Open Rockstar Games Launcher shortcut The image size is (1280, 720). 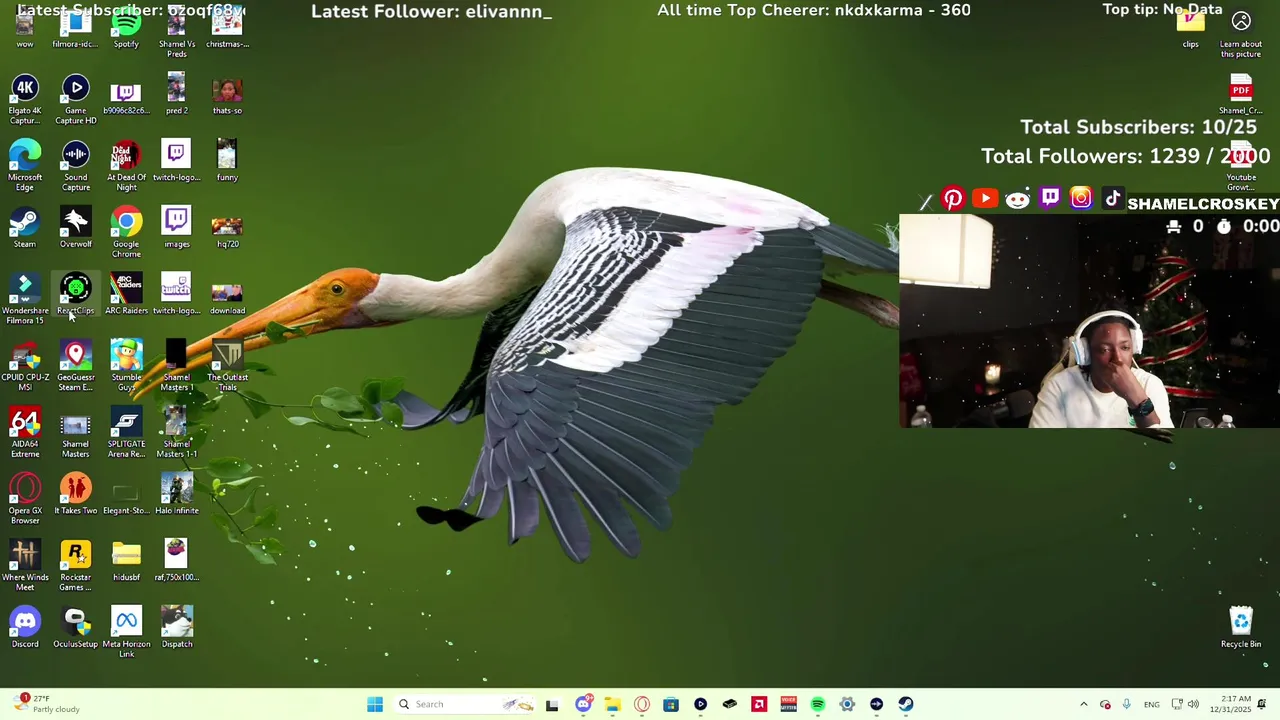(76, 566)
